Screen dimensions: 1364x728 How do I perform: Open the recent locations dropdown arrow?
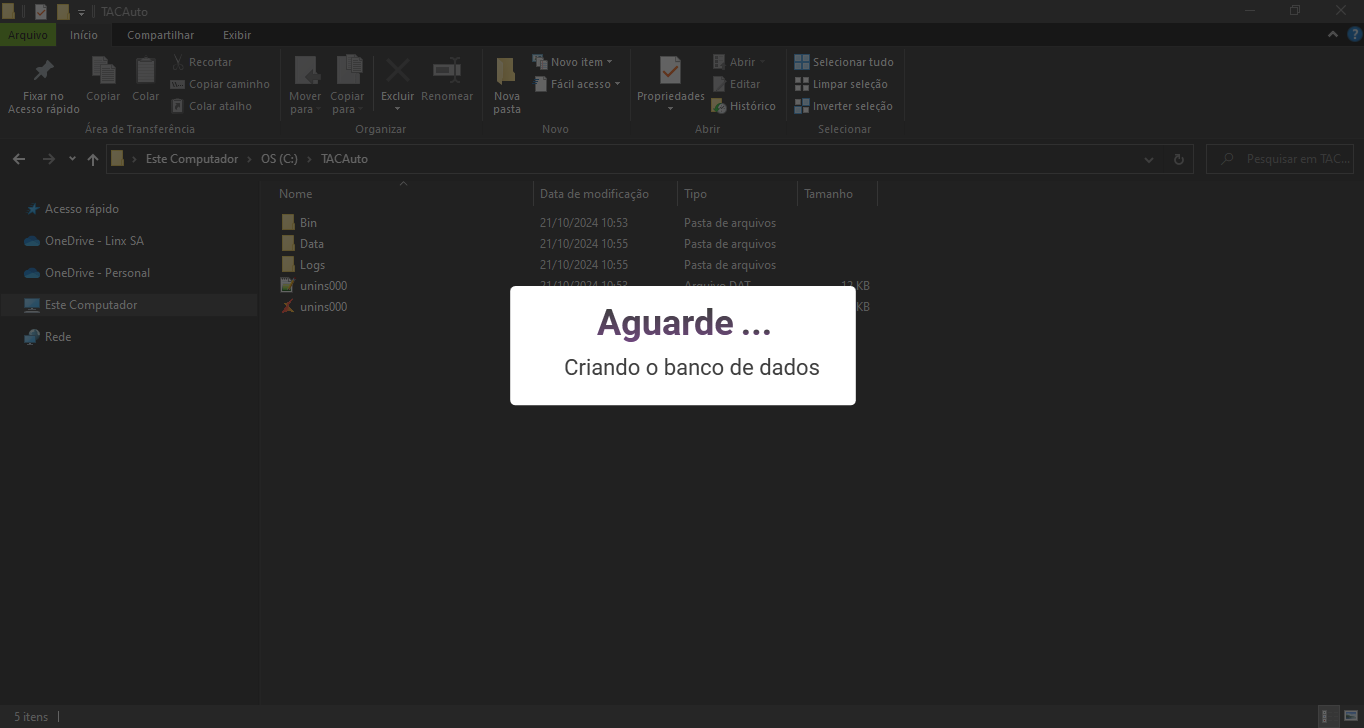pyautogui.click(x=72, y=159)
